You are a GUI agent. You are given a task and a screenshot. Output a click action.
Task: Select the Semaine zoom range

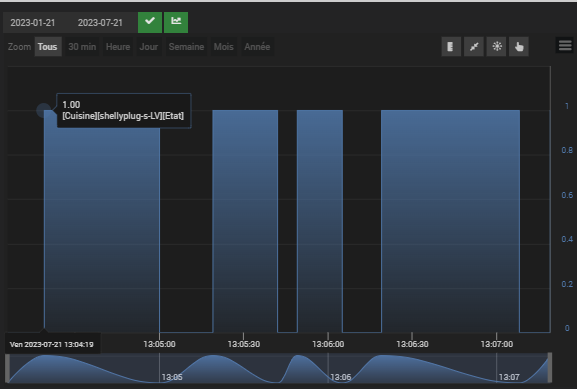(x=186, y=47)
